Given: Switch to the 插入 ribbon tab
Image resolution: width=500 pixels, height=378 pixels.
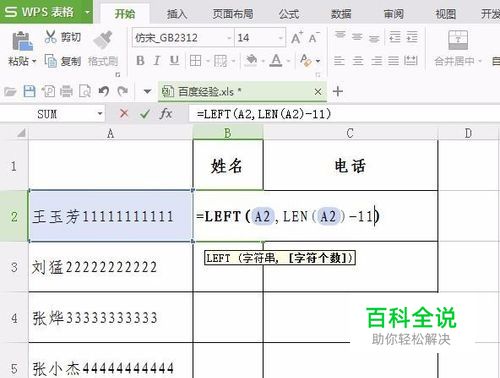Looking at the screenshot, I should pos(177,14).
